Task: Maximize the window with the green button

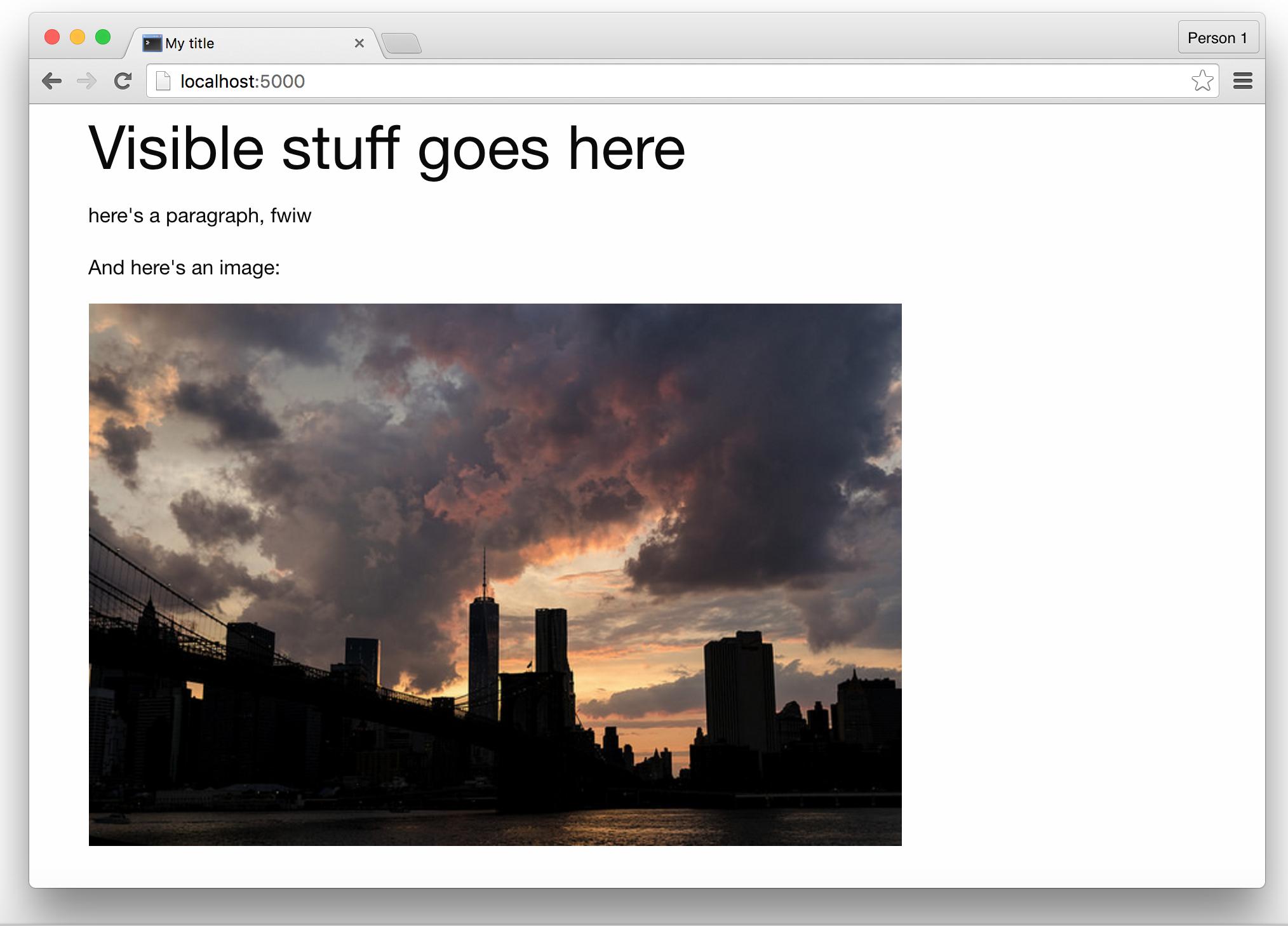Action: point(103,37)
